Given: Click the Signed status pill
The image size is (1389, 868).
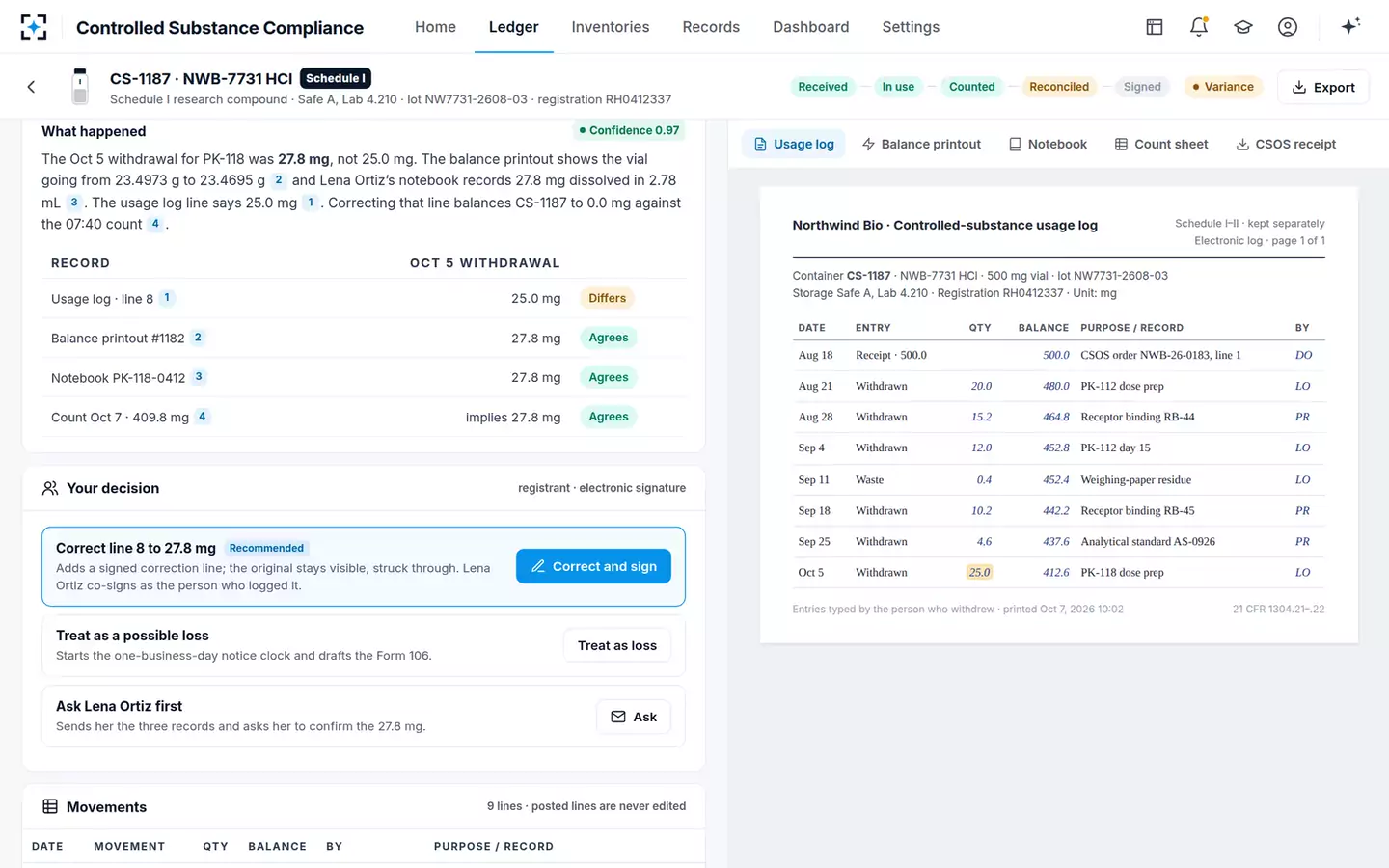Looking at the screenshot, I should click(x=1142, y=87).
